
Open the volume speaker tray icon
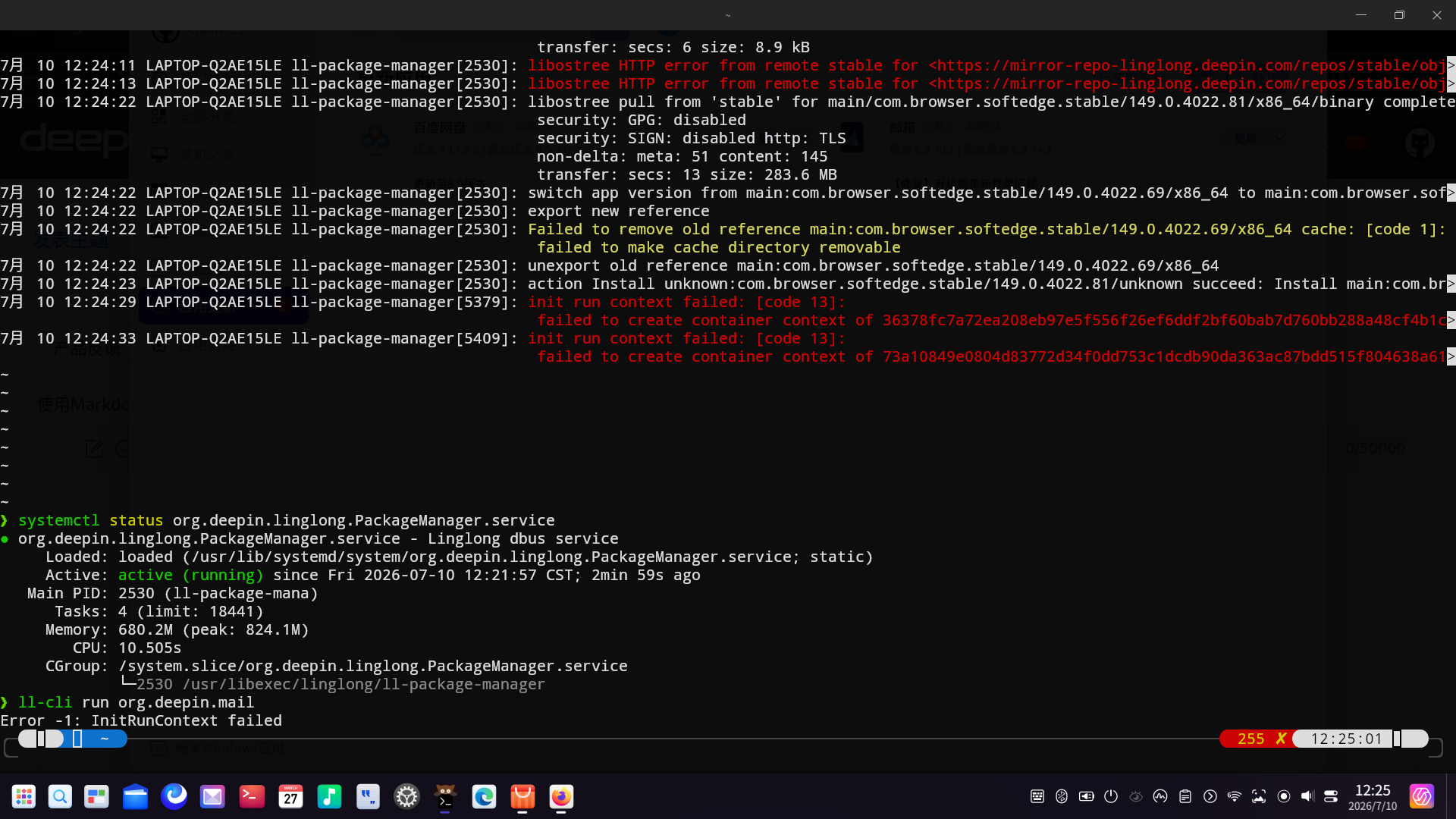point(1307,796)
